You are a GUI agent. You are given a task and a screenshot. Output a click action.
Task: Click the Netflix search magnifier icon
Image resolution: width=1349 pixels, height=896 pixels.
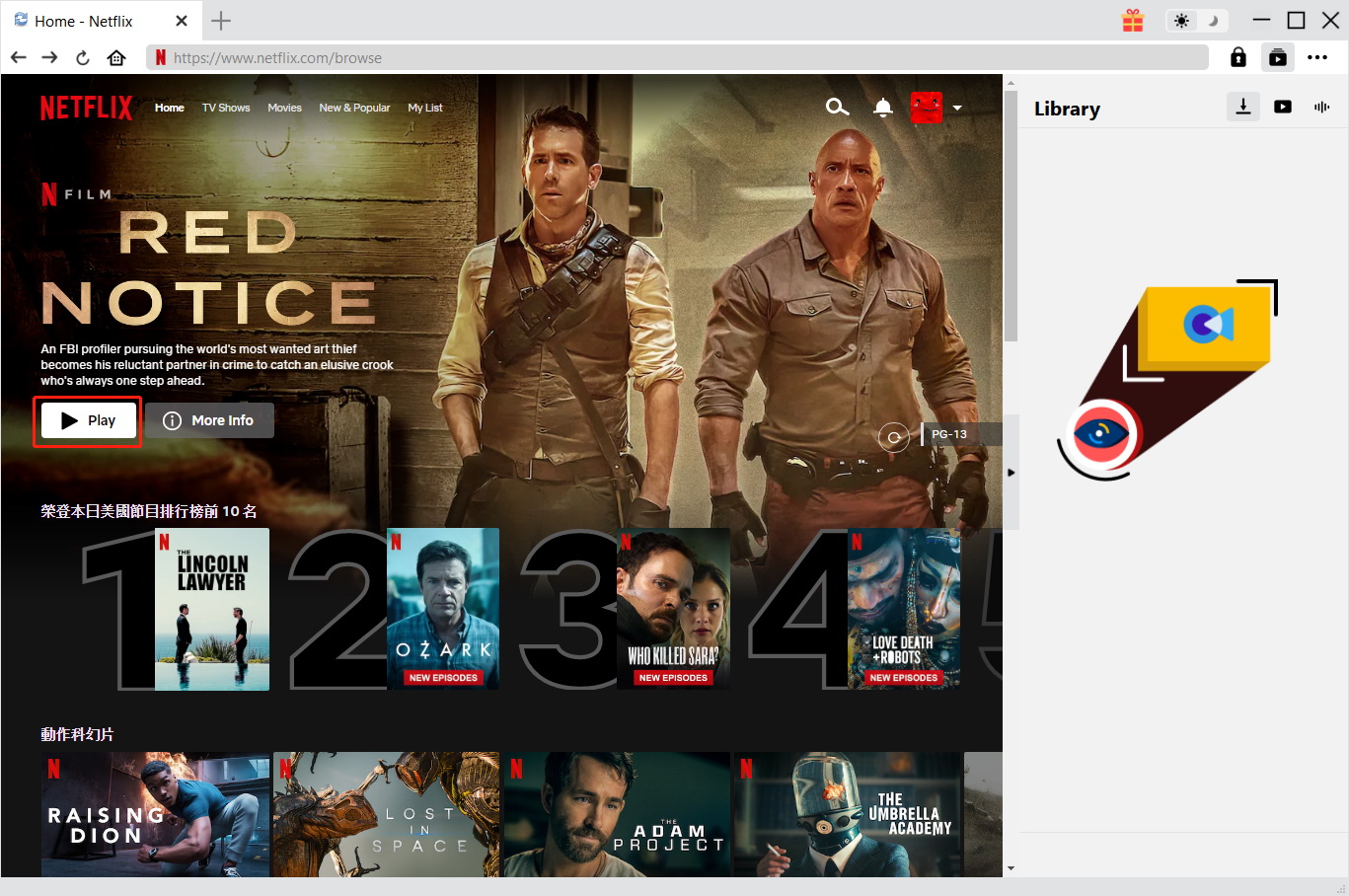(x=837, y=108)
